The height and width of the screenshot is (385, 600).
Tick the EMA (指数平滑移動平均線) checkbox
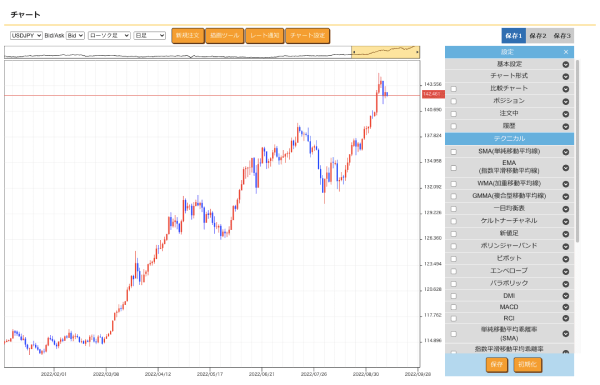click(x=453, y=168)
